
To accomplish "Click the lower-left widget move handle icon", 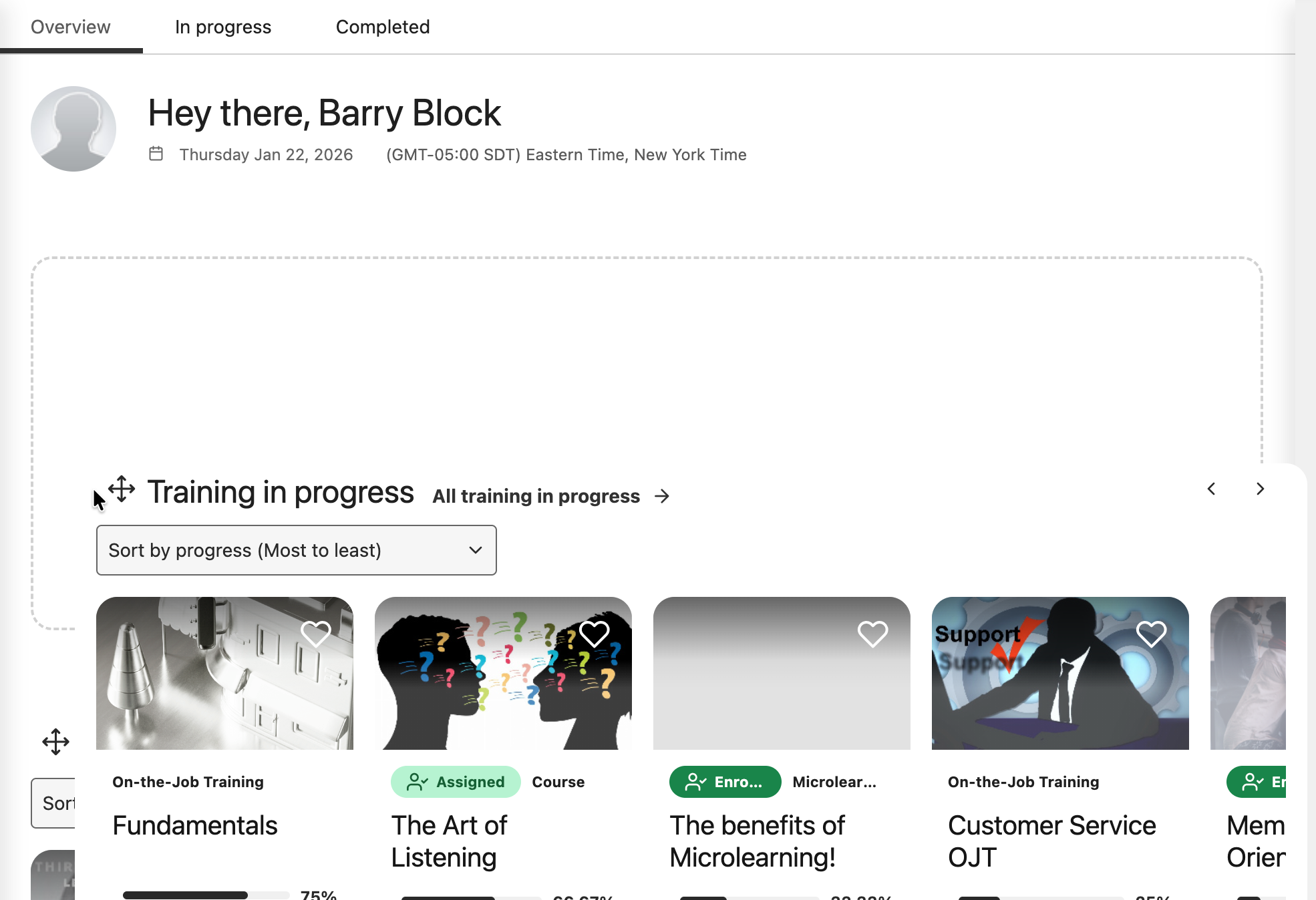I will point(55,742).
